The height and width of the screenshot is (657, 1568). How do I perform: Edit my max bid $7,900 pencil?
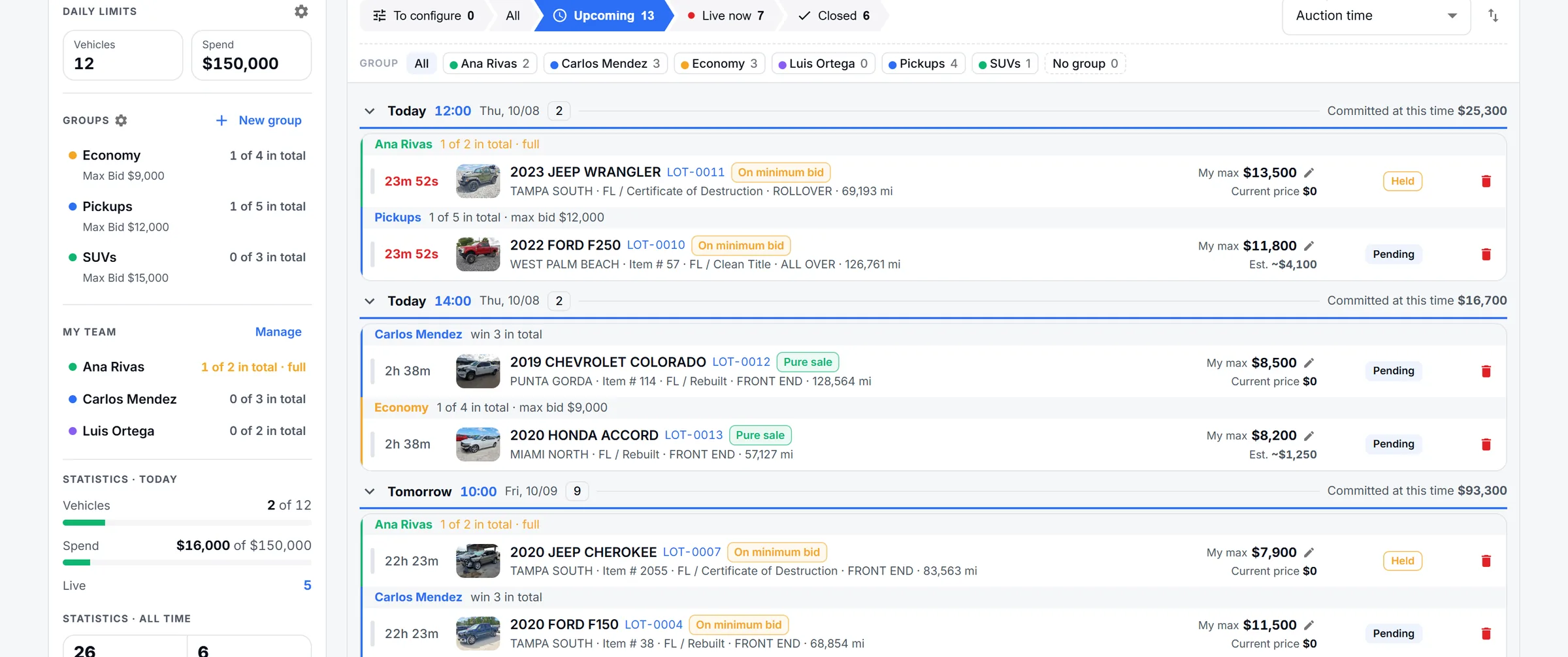click(1309, 553)
